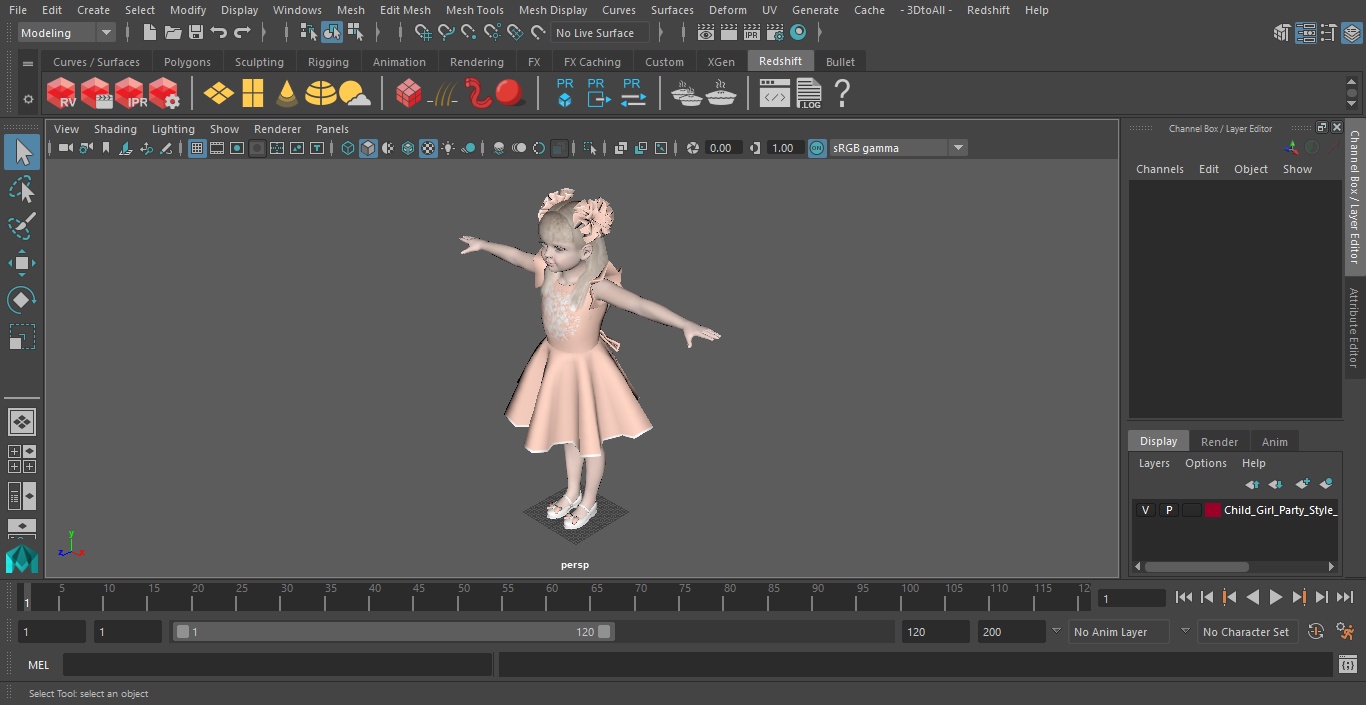Switch to the Anim layer tab

(1274, 441)
